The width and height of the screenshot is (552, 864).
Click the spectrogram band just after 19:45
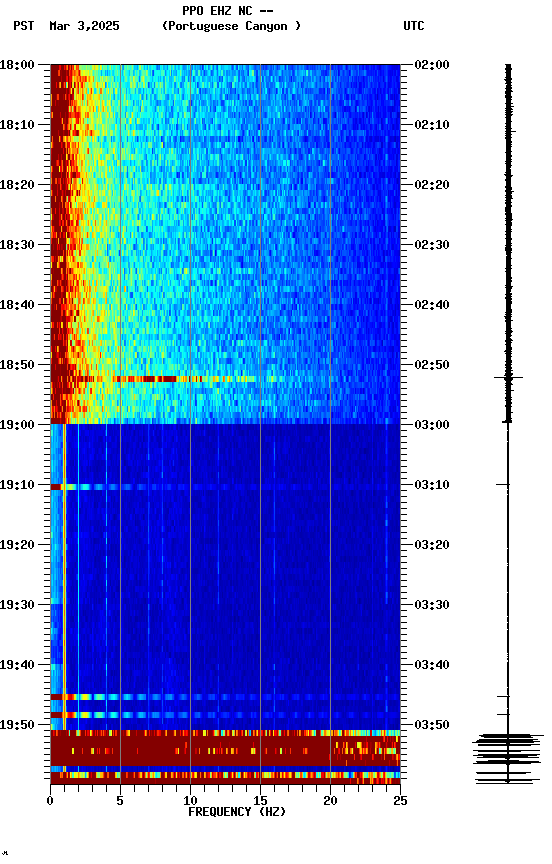coord(225,697)
